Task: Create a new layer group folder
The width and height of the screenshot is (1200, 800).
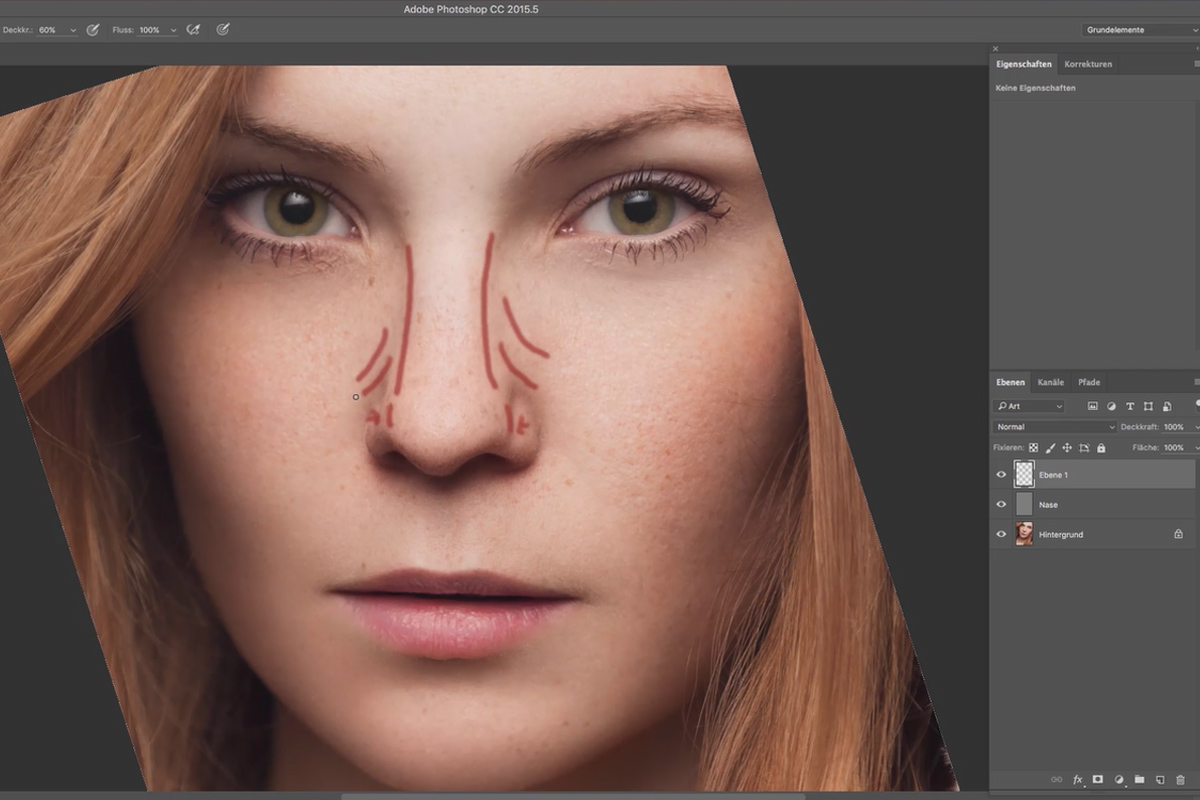Action: [x=1140, y=779]
